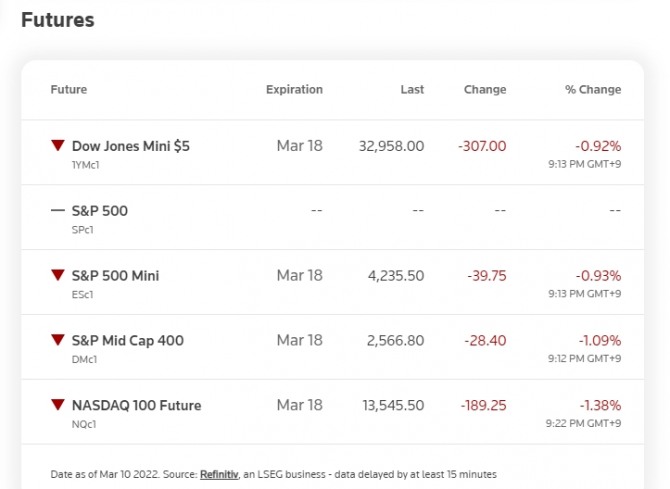Screen dimensions: 670x489
Task: Click the red down arrow beside S&P 500 Mini
Action: 58,275
